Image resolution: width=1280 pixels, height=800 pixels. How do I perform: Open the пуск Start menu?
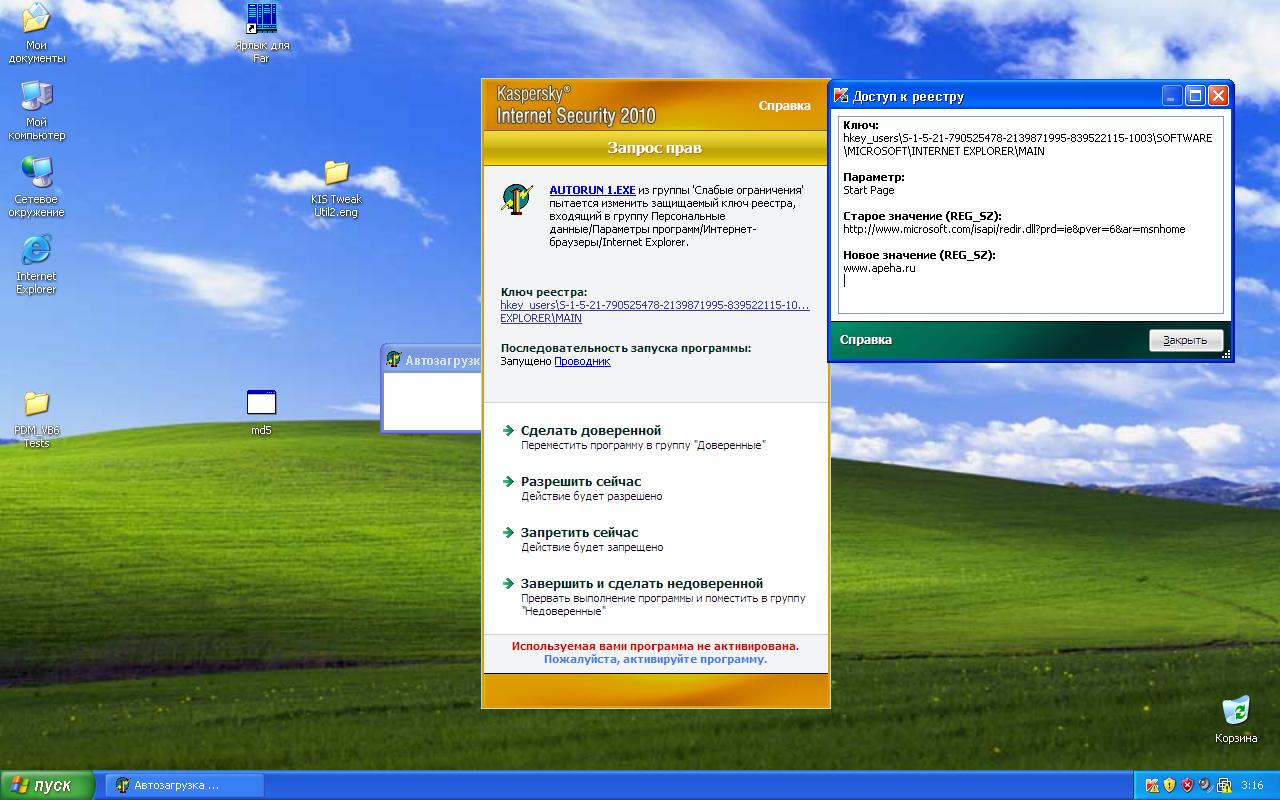tap(48, 785)
